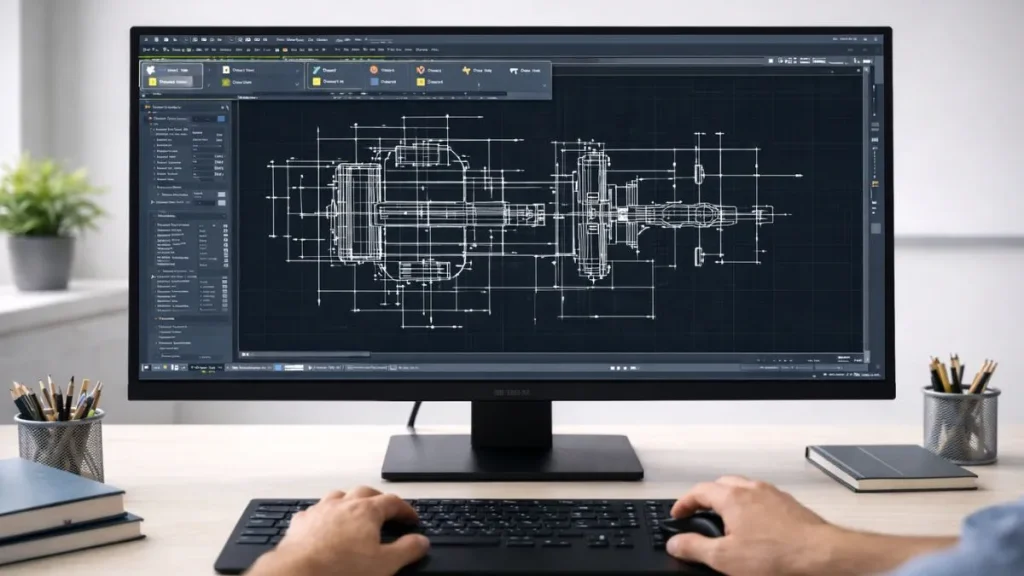Select the red angle measurement tool icon
The image size is (1024, 576).
(x=420, y=69)
